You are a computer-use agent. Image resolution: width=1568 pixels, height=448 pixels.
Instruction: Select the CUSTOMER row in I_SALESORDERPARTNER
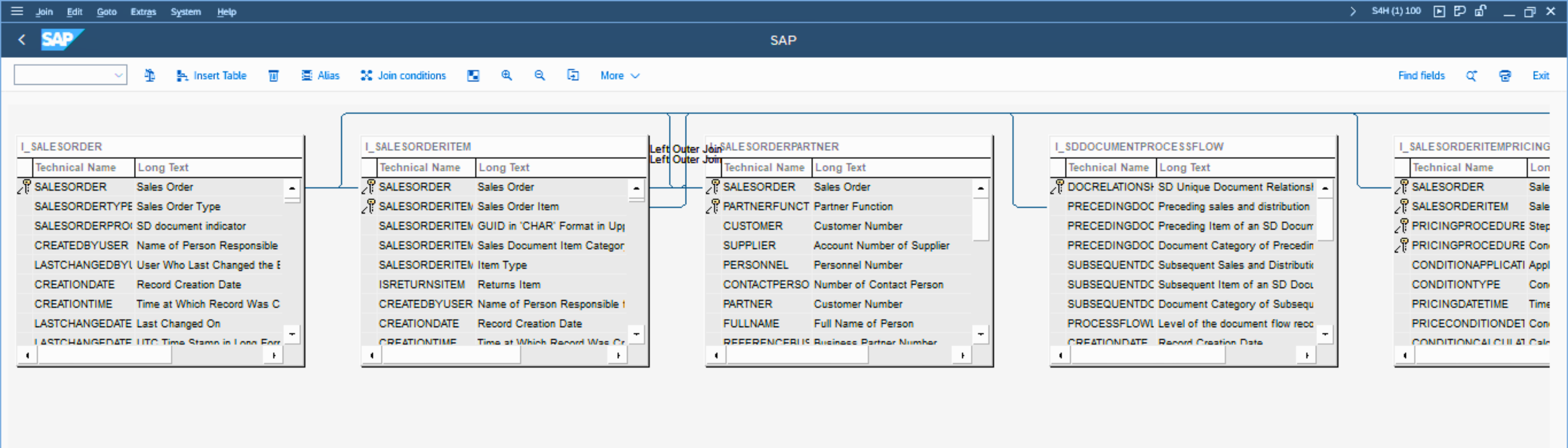click(752, 226)
